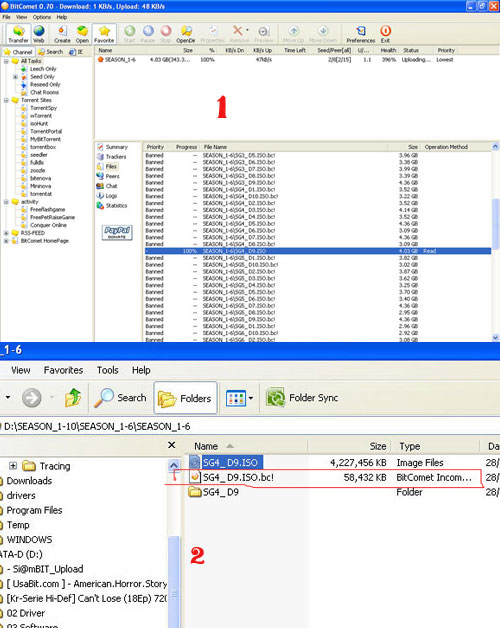The image size is (500, 628).
Task: Open the View menu in BitComet
Action: point(22,17)
